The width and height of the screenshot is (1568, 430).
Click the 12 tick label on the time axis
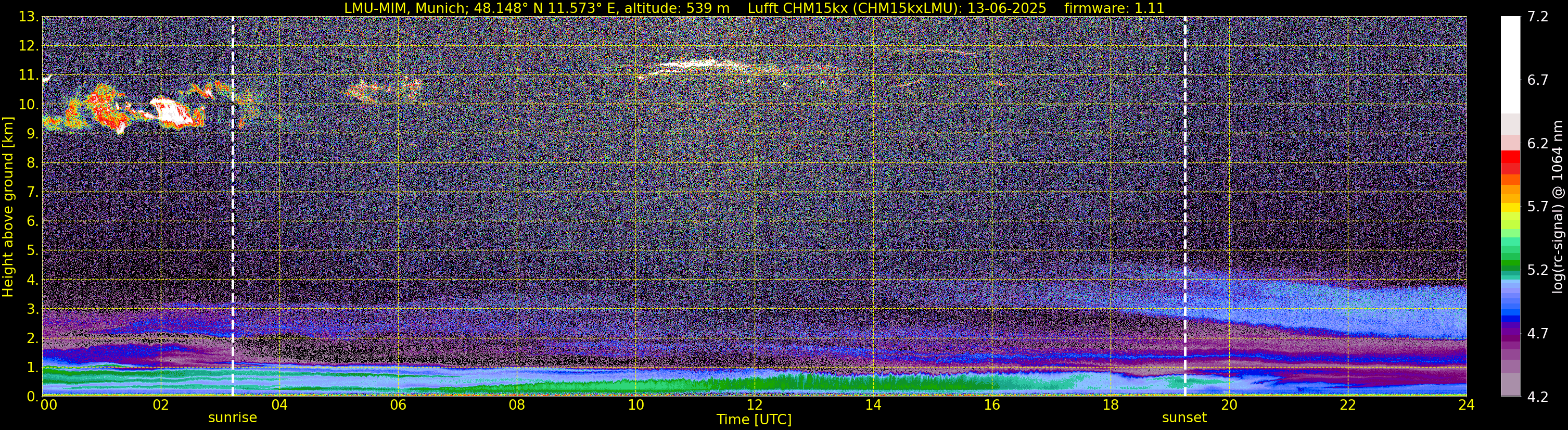[x=754, y=405]
